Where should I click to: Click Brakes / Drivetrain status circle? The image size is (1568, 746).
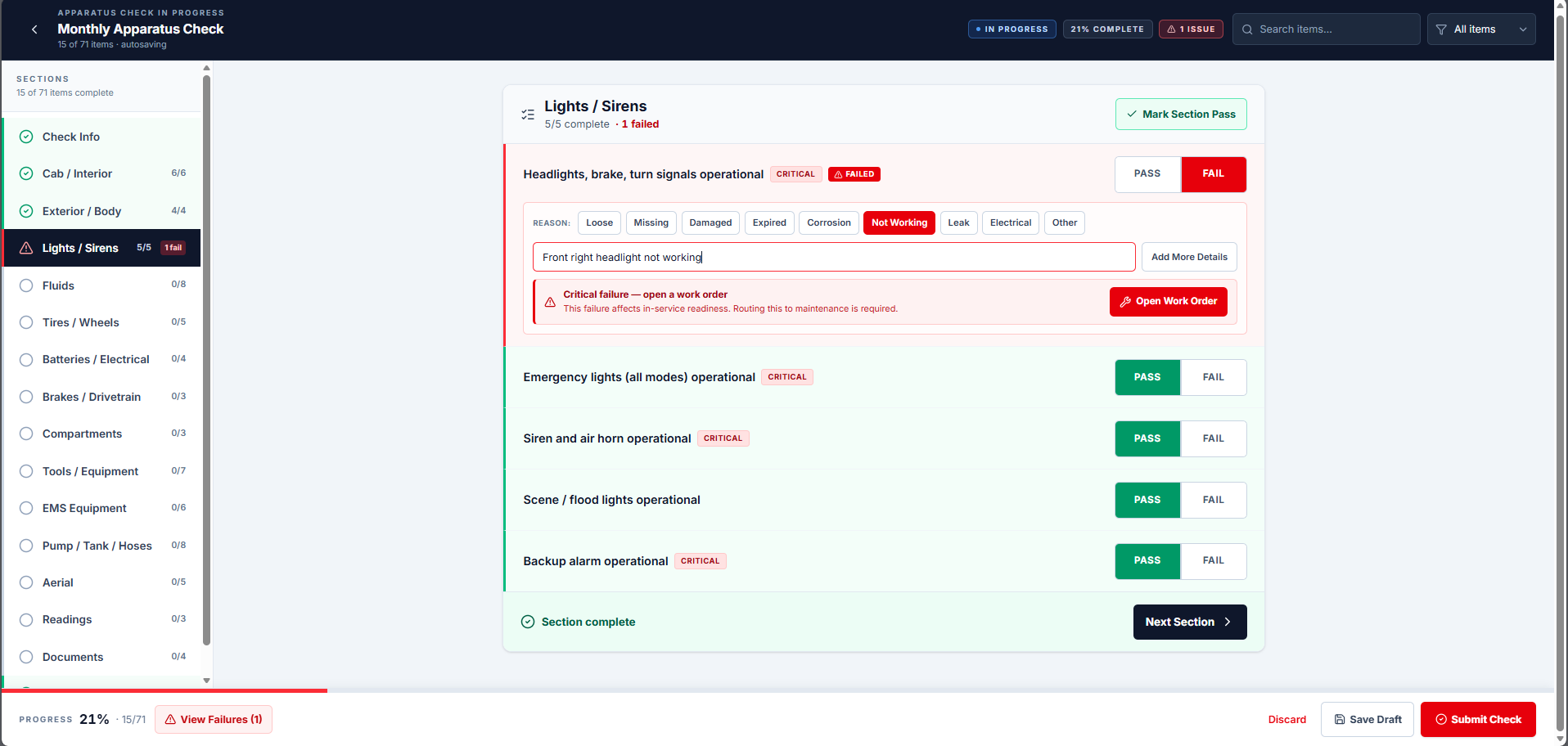26,397
